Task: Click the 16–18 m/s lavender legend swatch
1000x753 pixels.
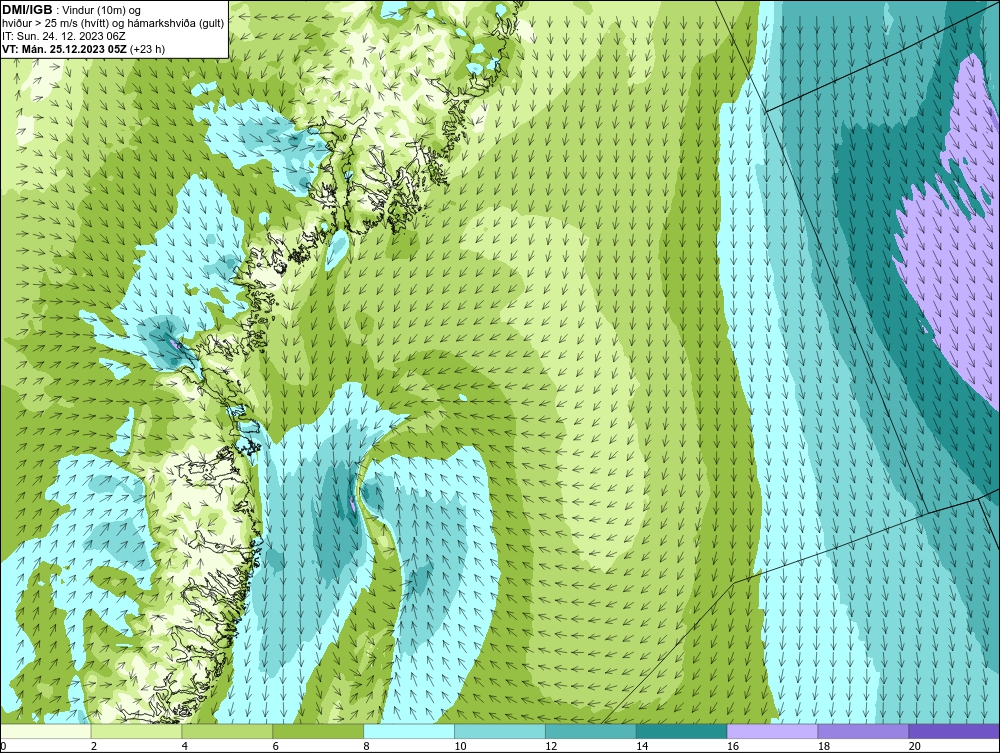Action: (772, 731)
